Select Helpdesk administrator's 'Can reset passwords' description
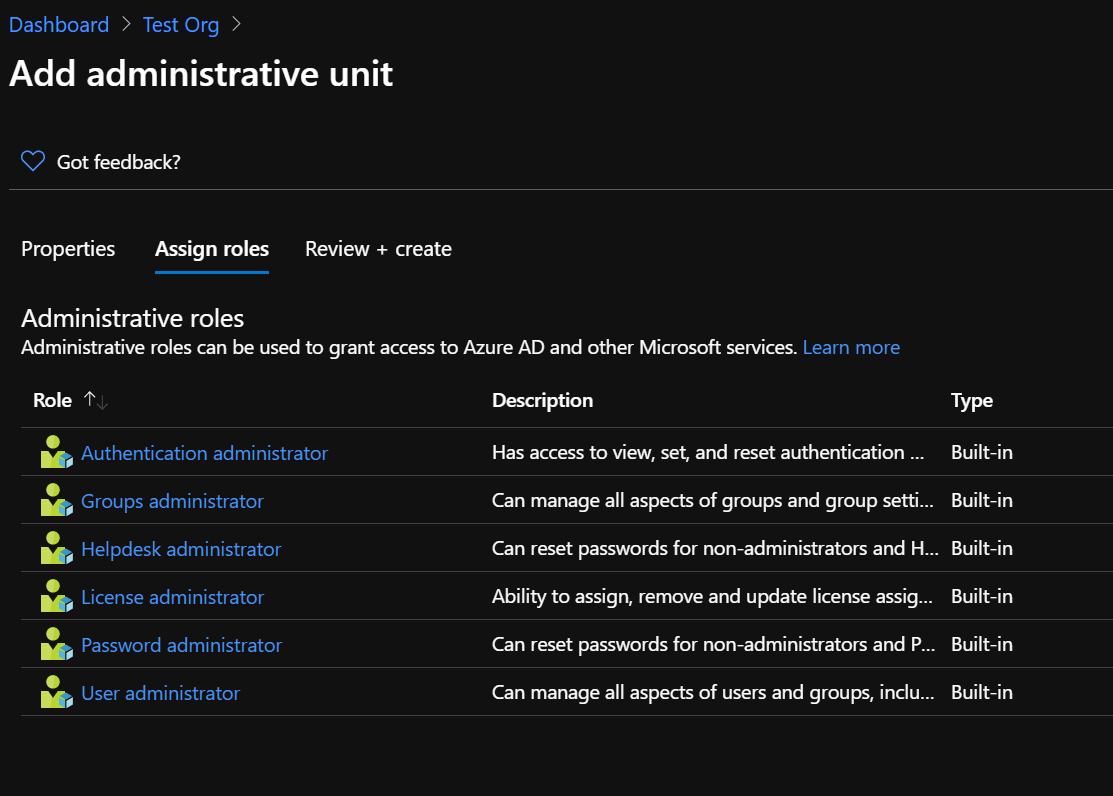The image size is (1113, 796). click(x=716, y=549)
